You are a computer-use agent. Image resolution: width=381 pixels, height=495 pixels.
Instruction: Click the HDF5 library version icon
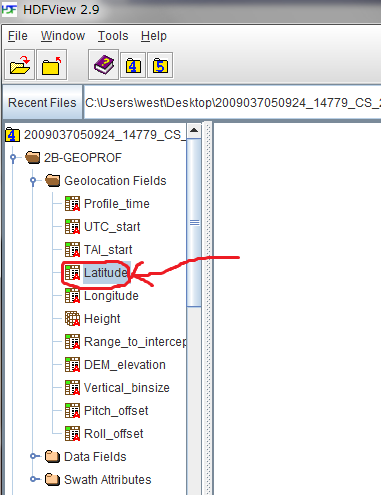pyautogui.click(x=160, y=65)
